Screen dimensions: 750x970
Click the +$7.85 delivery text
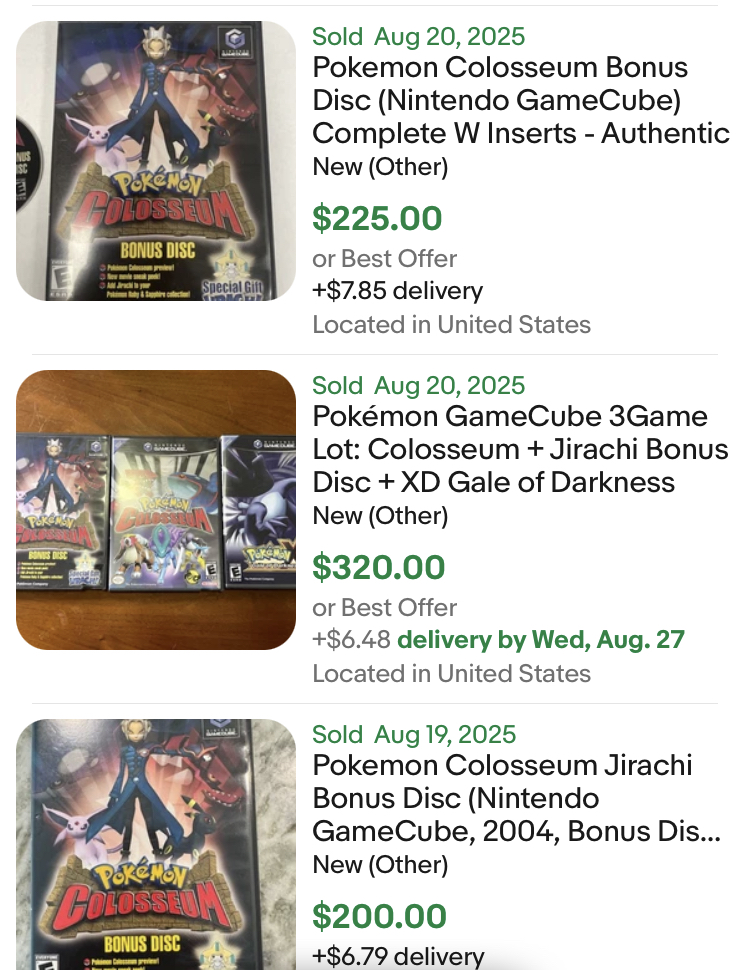coord(397,290)
